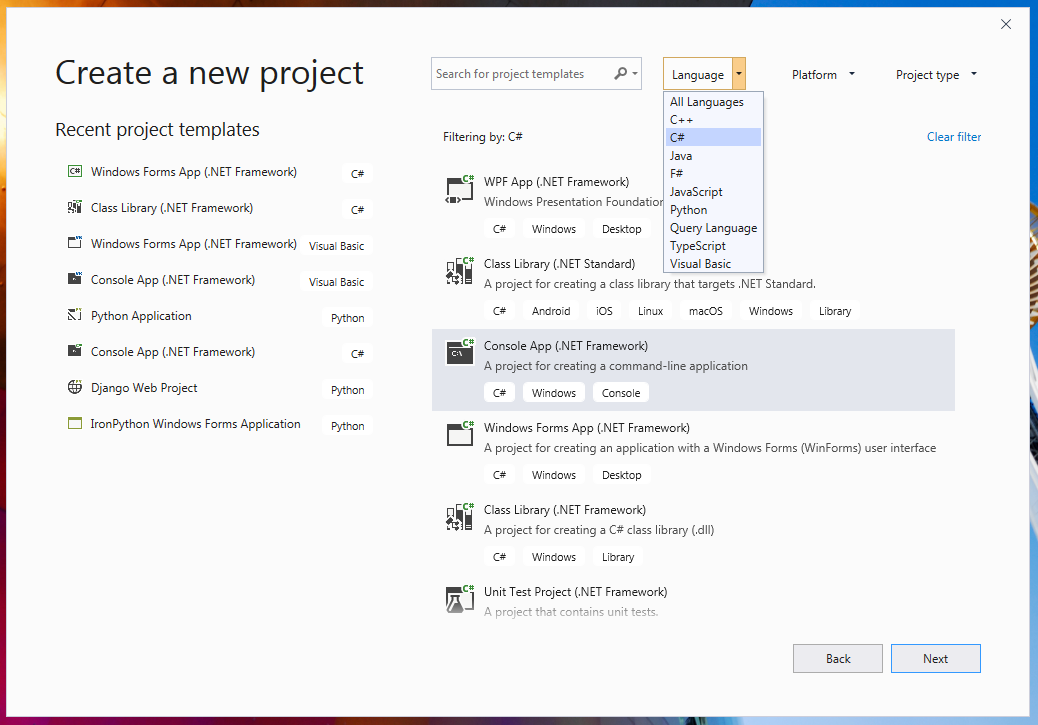The width and height of the screenshot is (1038, 725).
Task: Click the Django Web Project globe icon
Action: (x=75, y=387)
